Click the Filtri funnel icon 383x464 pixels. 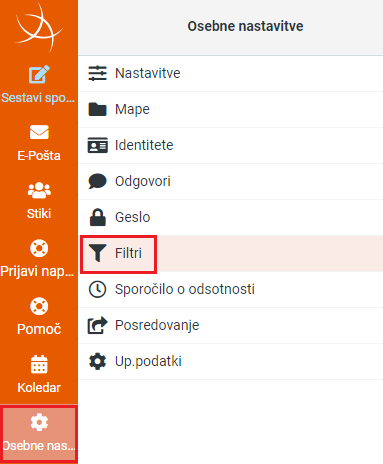97,253
